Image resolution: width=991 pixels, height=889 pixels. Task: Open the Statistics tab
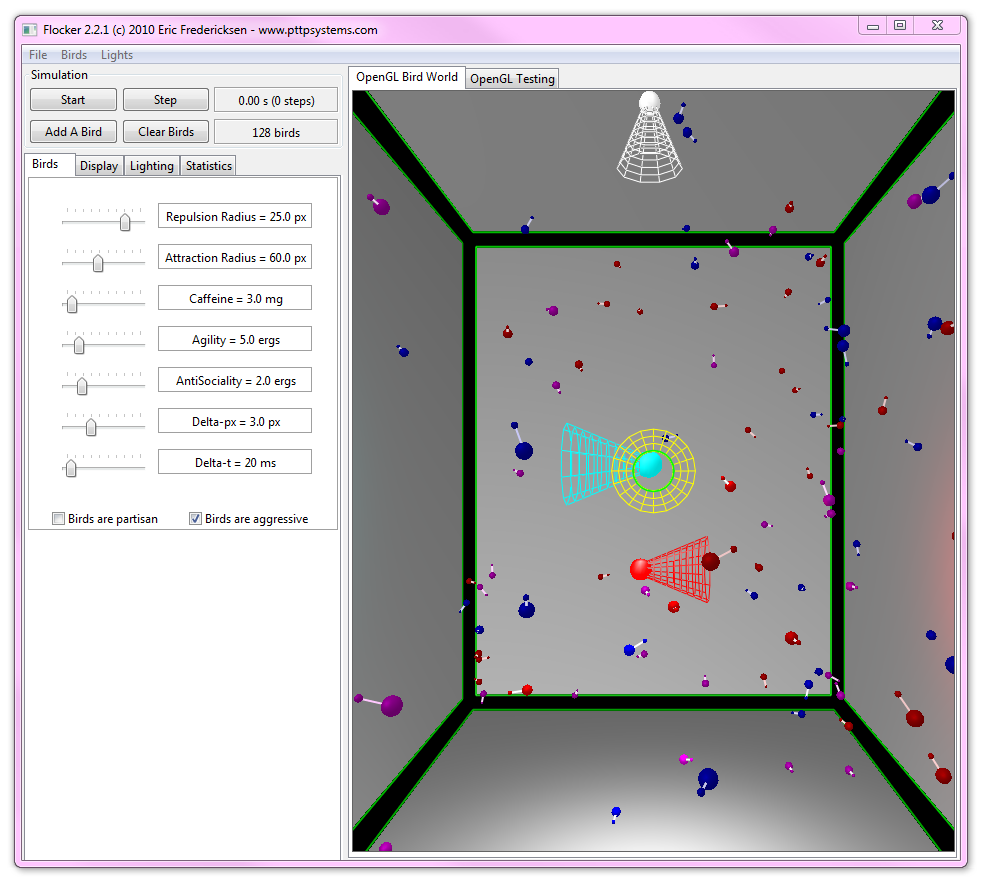(x=209, y=166)
